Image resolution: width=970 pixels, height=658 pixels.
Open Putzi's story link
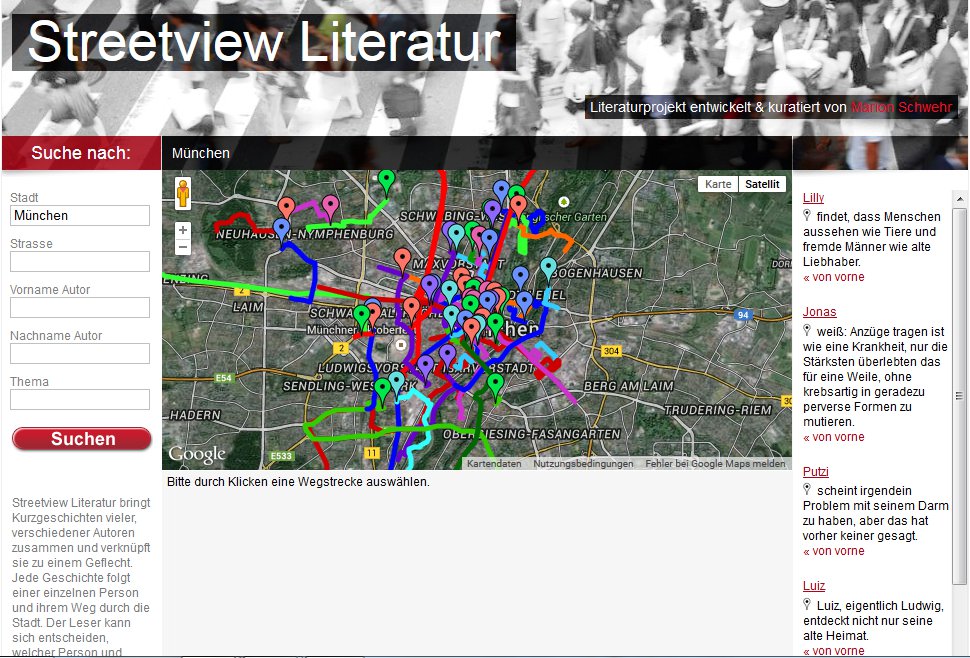click(815, 472)
